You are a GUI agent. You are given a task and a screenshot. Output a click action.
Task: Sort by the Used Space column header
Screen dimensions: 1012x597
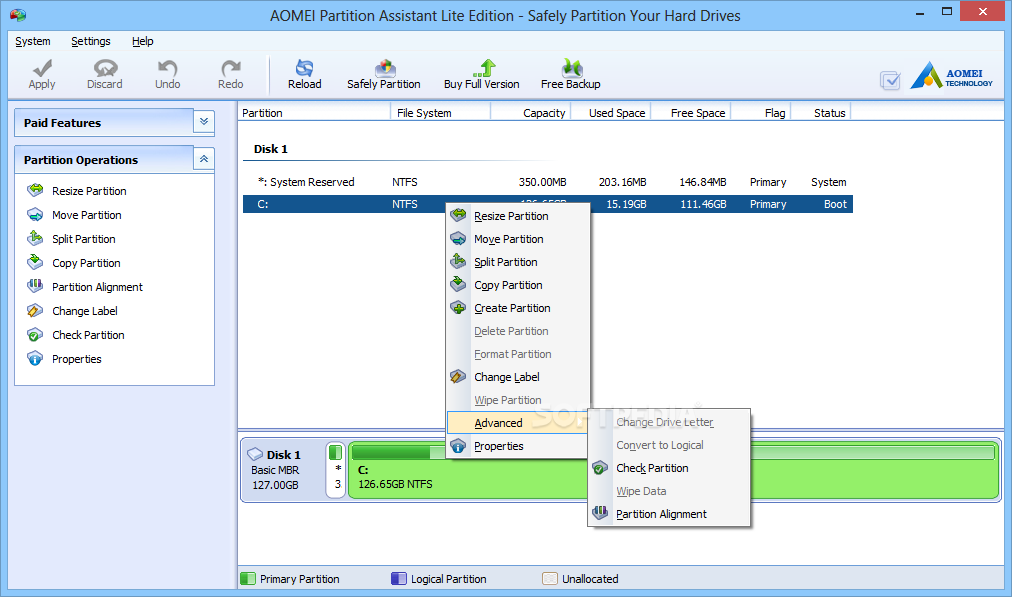(x=611, y=113)
